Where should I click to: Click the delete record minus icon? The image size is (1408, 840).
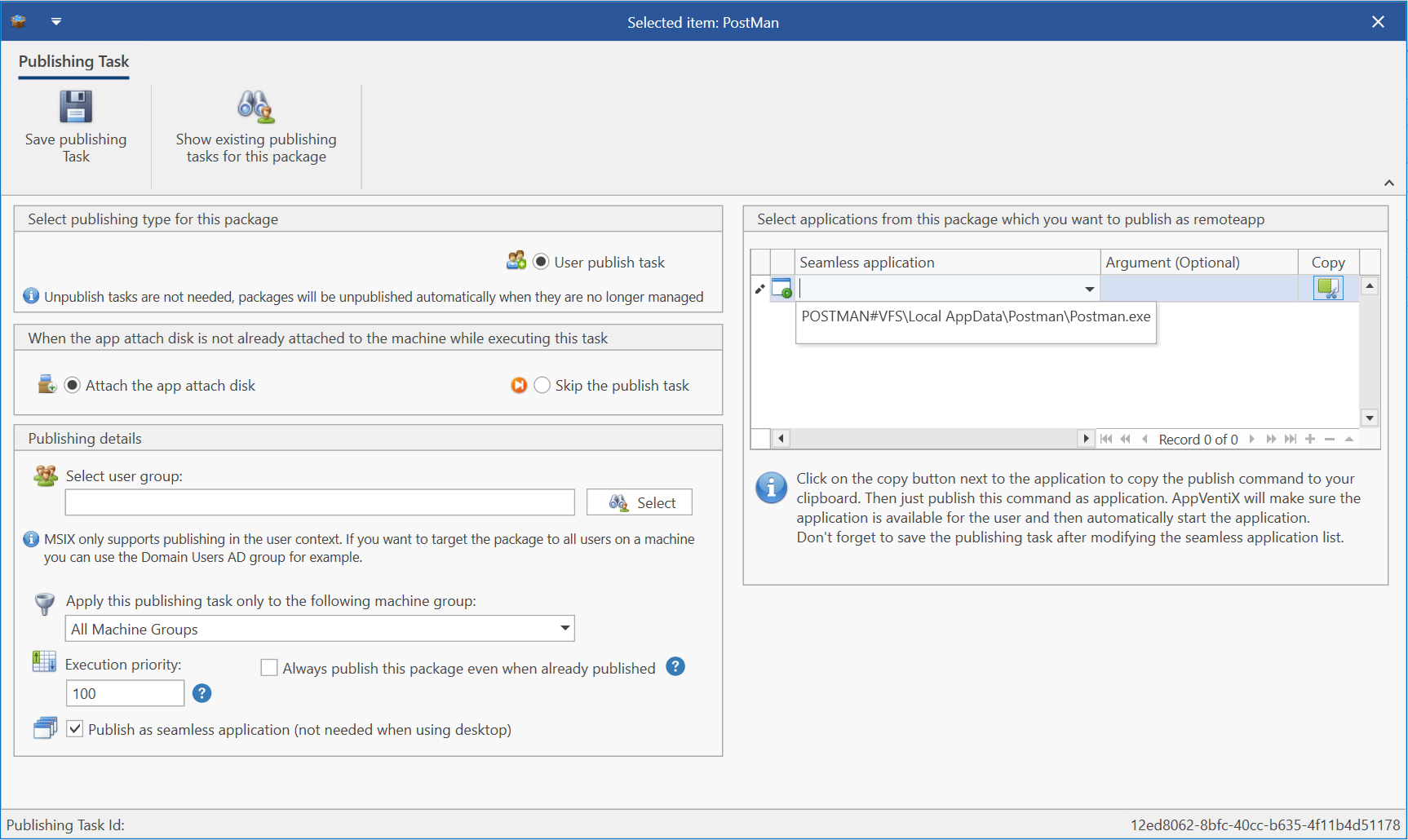tap(1330, 440)
